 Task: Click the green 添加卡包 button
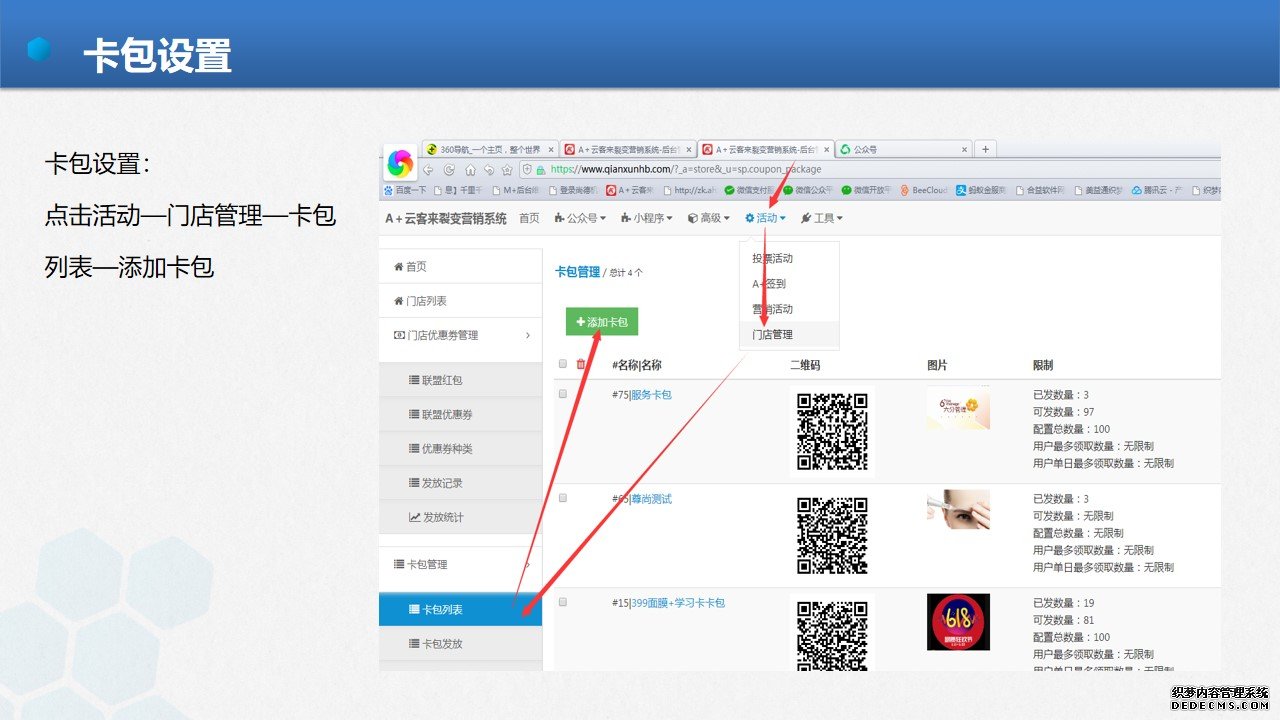[602, 322]
